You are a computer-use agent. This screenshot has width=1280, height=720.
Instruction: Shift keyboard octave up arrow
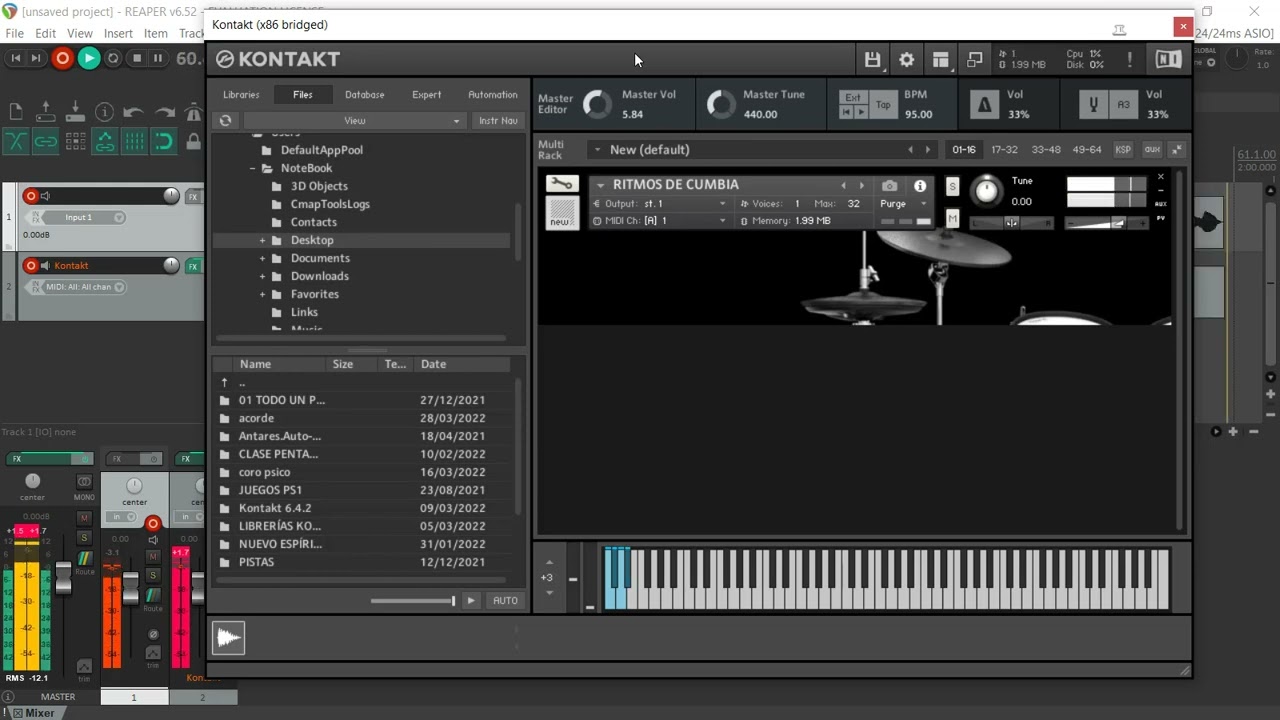click(x=548, y=561)
